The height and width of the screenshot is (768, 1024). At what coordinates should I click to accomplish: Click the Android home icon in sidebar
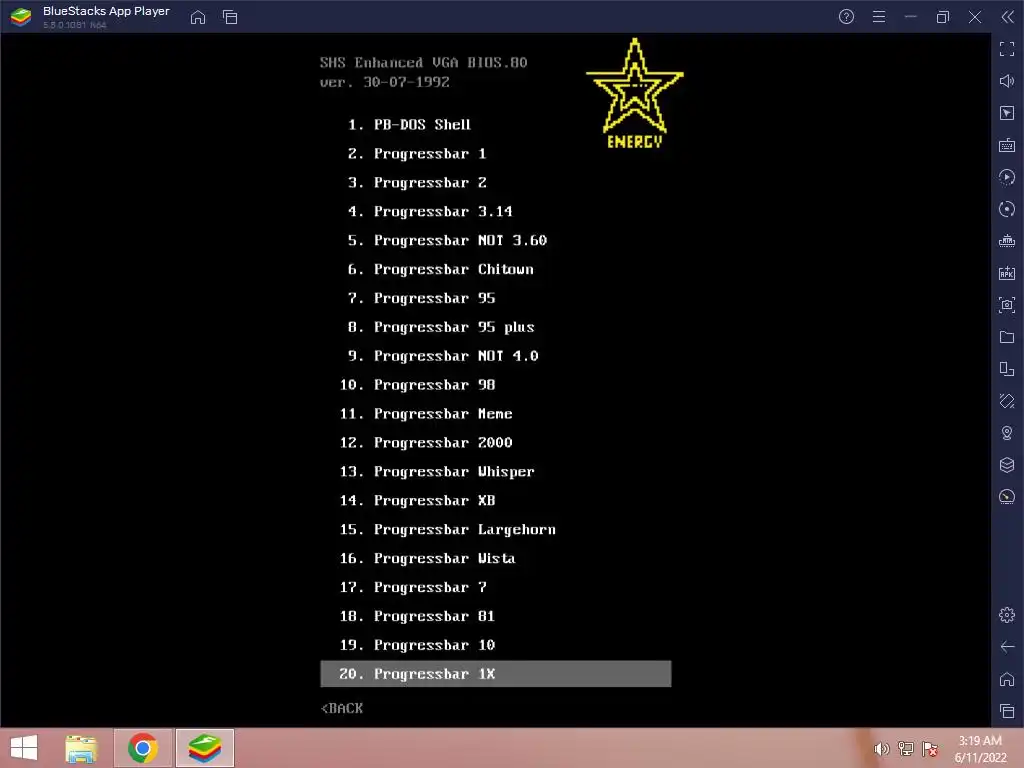point(1007,679)
